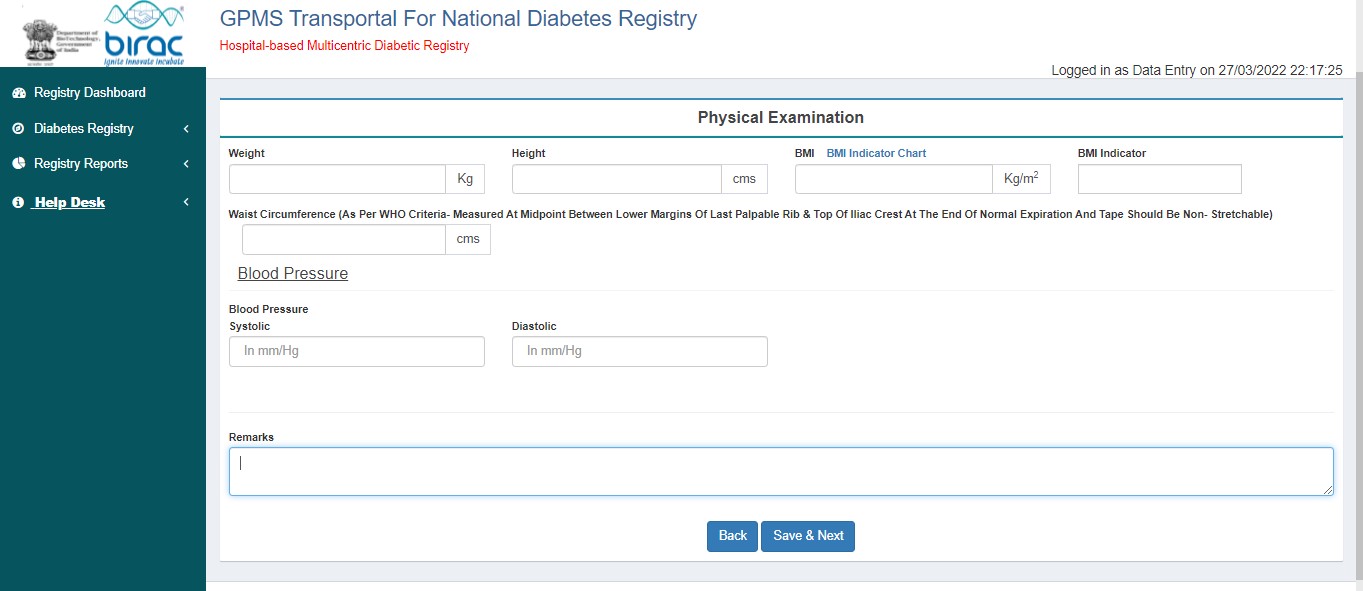This screenshot has width=1363, height=591.
Task: Open Registry Dashboard from the sidebar
Action: (89, 92)
